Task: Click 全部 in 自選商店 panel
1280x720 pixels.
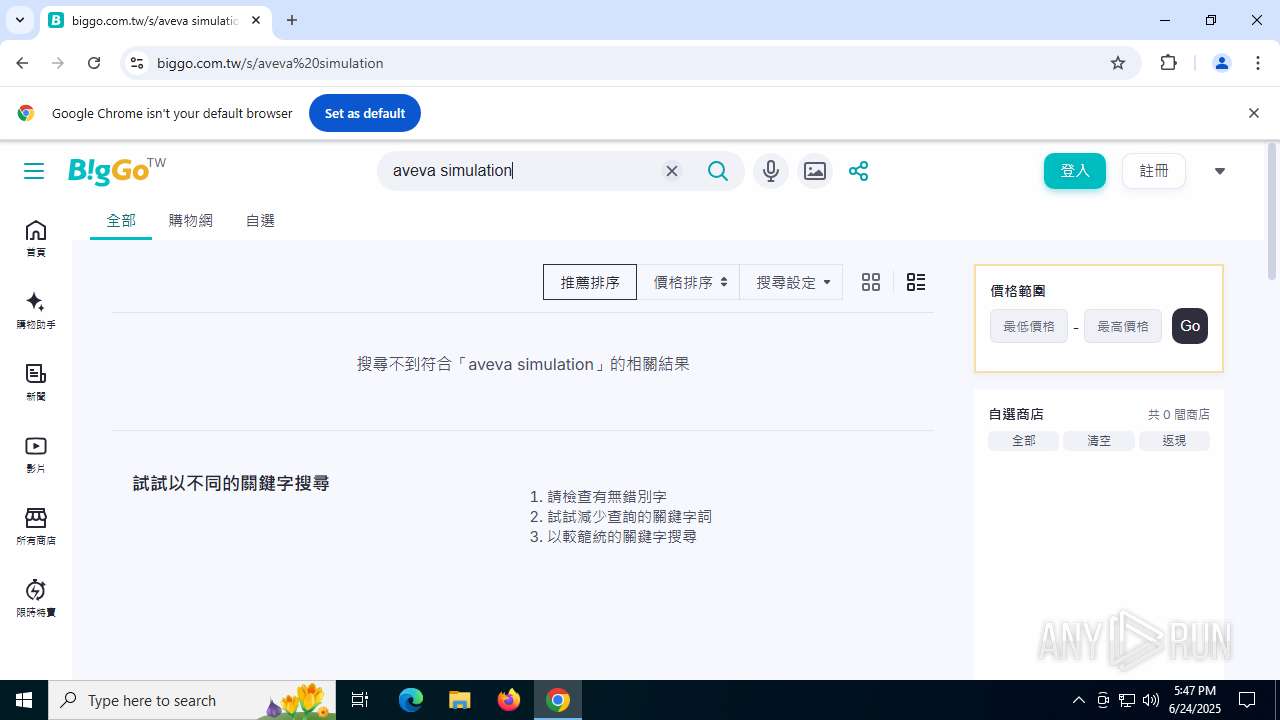Action: point(1023,441)
